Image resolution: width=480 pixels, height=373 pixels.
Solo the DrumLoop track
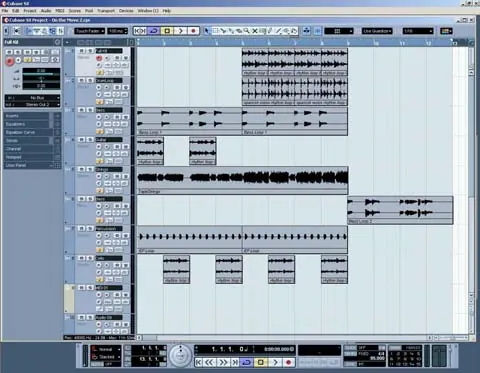click(x=90, y=81)
